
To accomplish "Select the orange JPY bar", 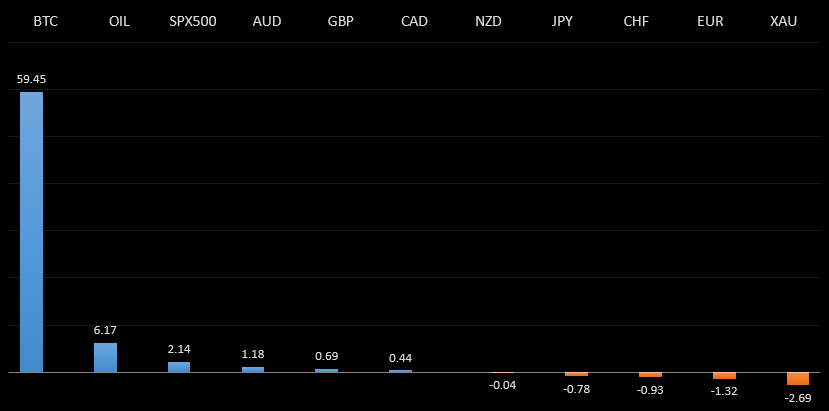I will click(576, 374).
